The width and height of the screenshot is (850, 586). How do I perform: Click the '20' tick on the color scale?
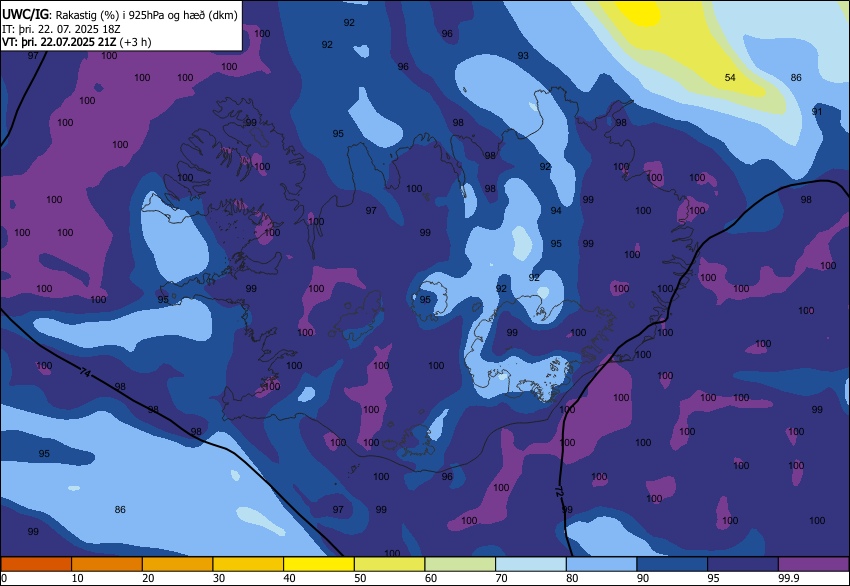[148, 578]
